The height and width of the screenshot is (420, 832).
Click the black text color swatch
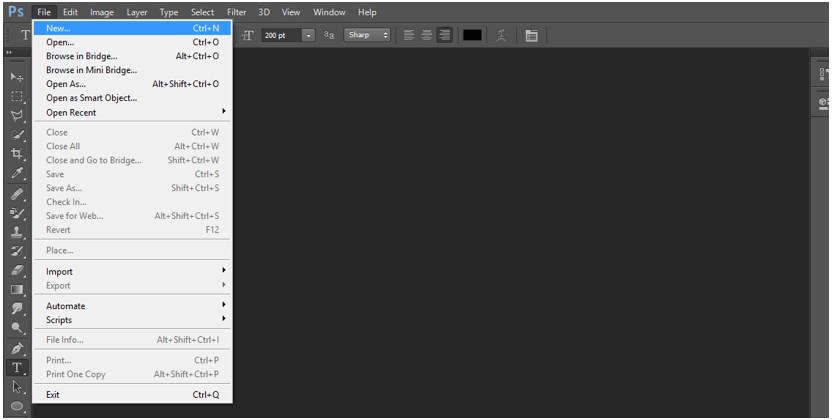472,35
